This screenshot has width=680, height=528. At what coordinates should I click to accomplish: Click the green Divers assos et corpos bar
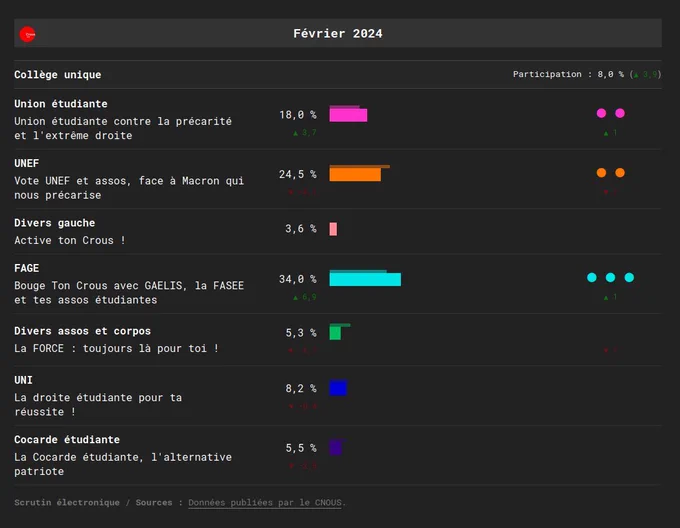tap(335, 333)
